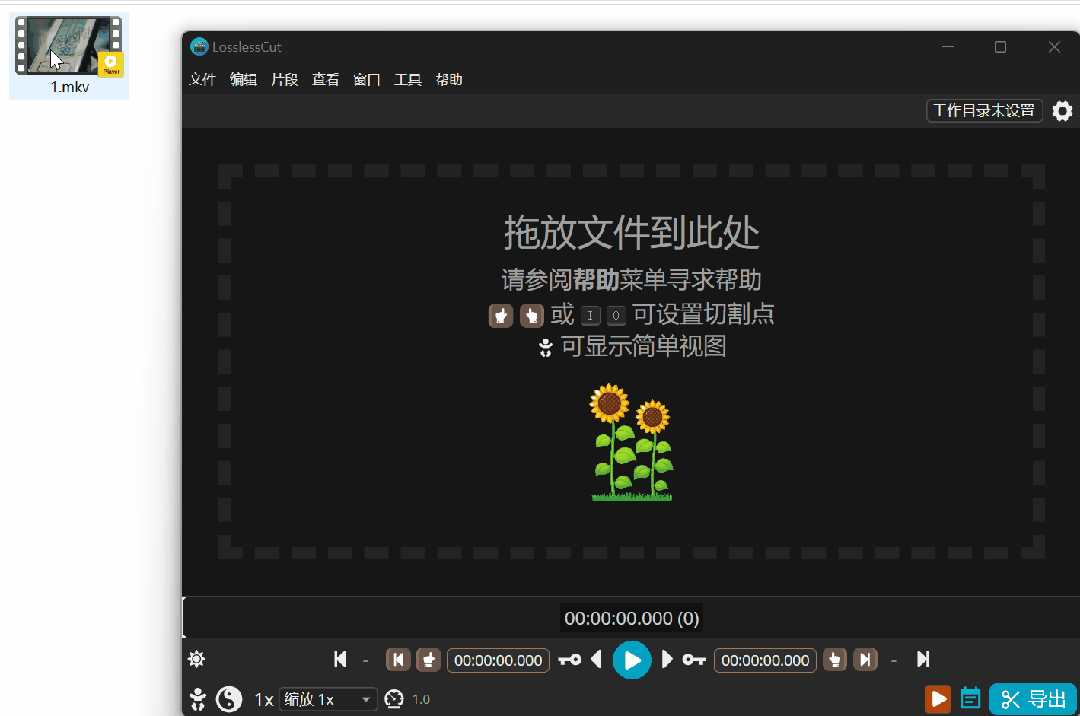Set segment start cut point with hand icon
Screen dimensions: 1080x716
(428, 660)
